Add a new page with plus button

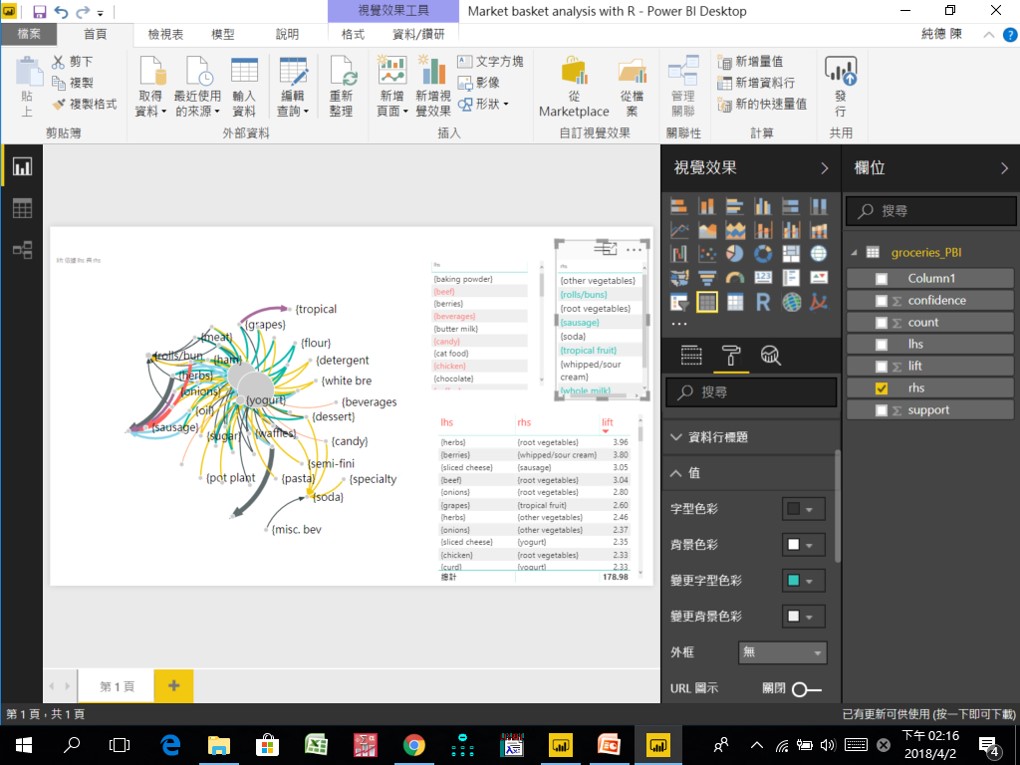click(x=174, y=686)
